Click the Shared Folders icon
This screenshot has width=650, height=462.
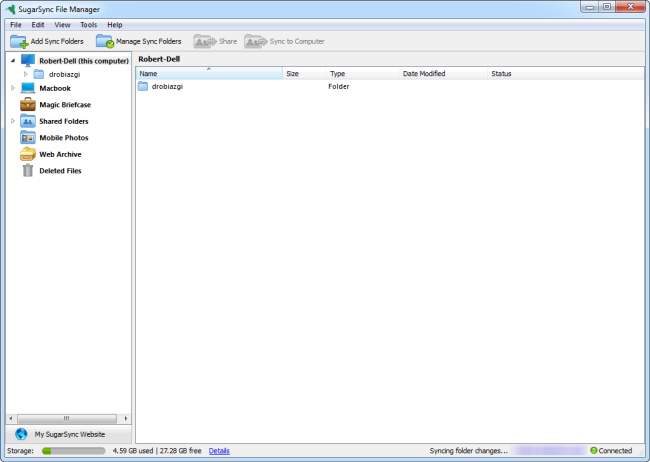(x=28, y=121)
